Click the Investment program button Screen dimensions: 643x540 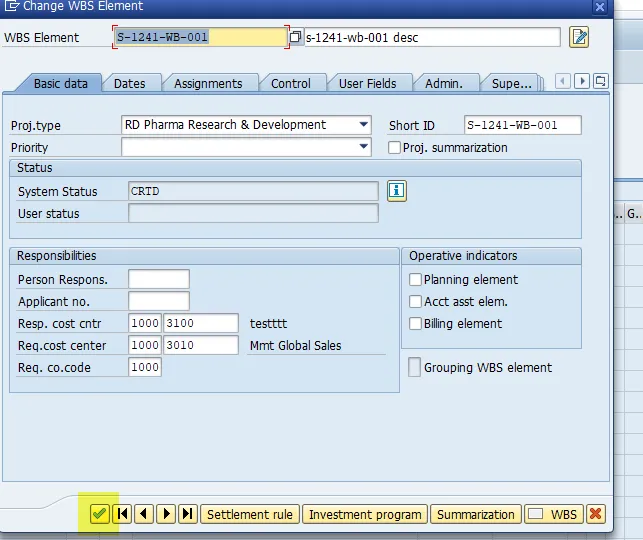(365, 514)
